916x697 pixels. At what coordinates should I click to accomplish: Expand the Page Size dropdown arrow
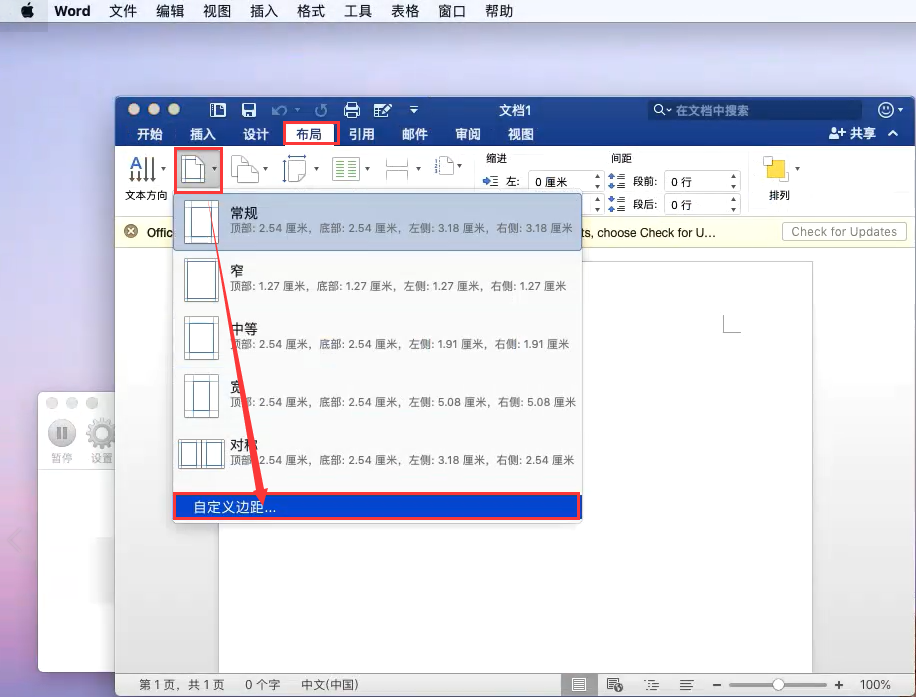(316, 169)
